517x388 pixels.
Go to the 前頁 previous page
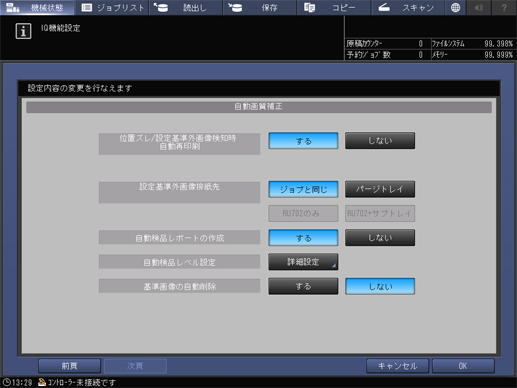(69, 366)
